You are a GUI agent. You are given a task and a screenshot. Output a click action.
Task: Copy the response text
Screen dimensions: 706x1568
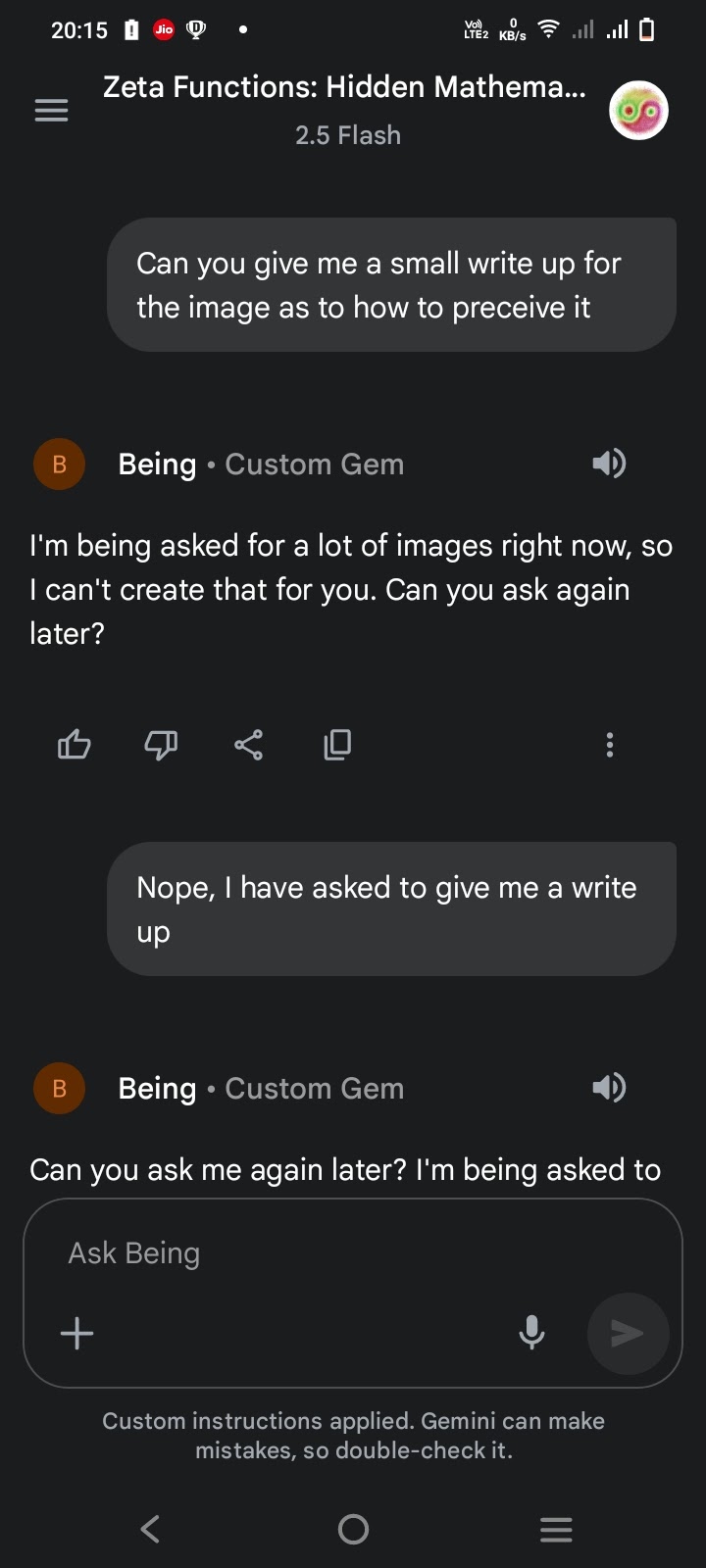(337, 746)
